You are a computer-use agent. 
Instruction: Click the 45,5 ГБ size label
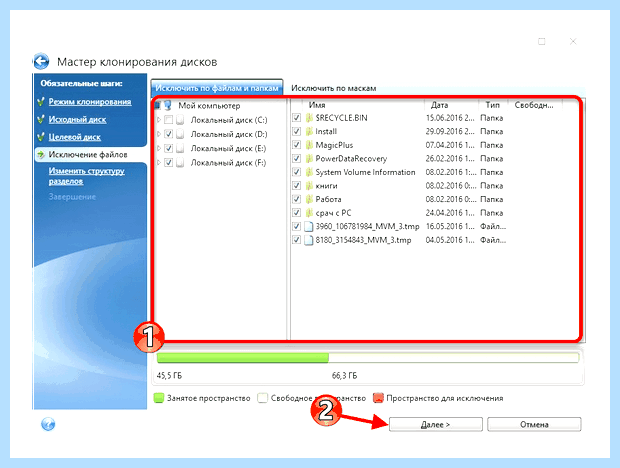click(169, 376)
